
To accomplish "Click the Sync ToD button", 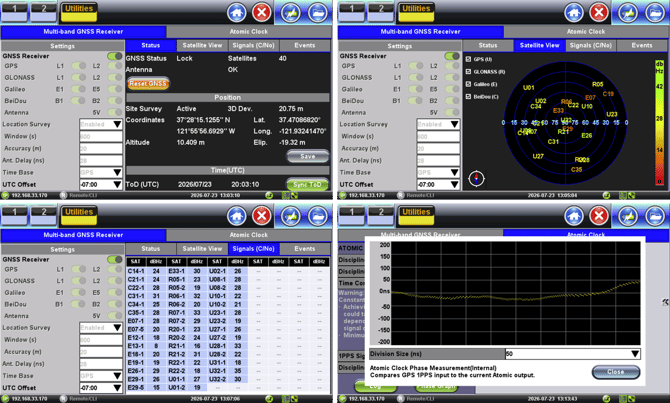I will [x=308, y=185].
